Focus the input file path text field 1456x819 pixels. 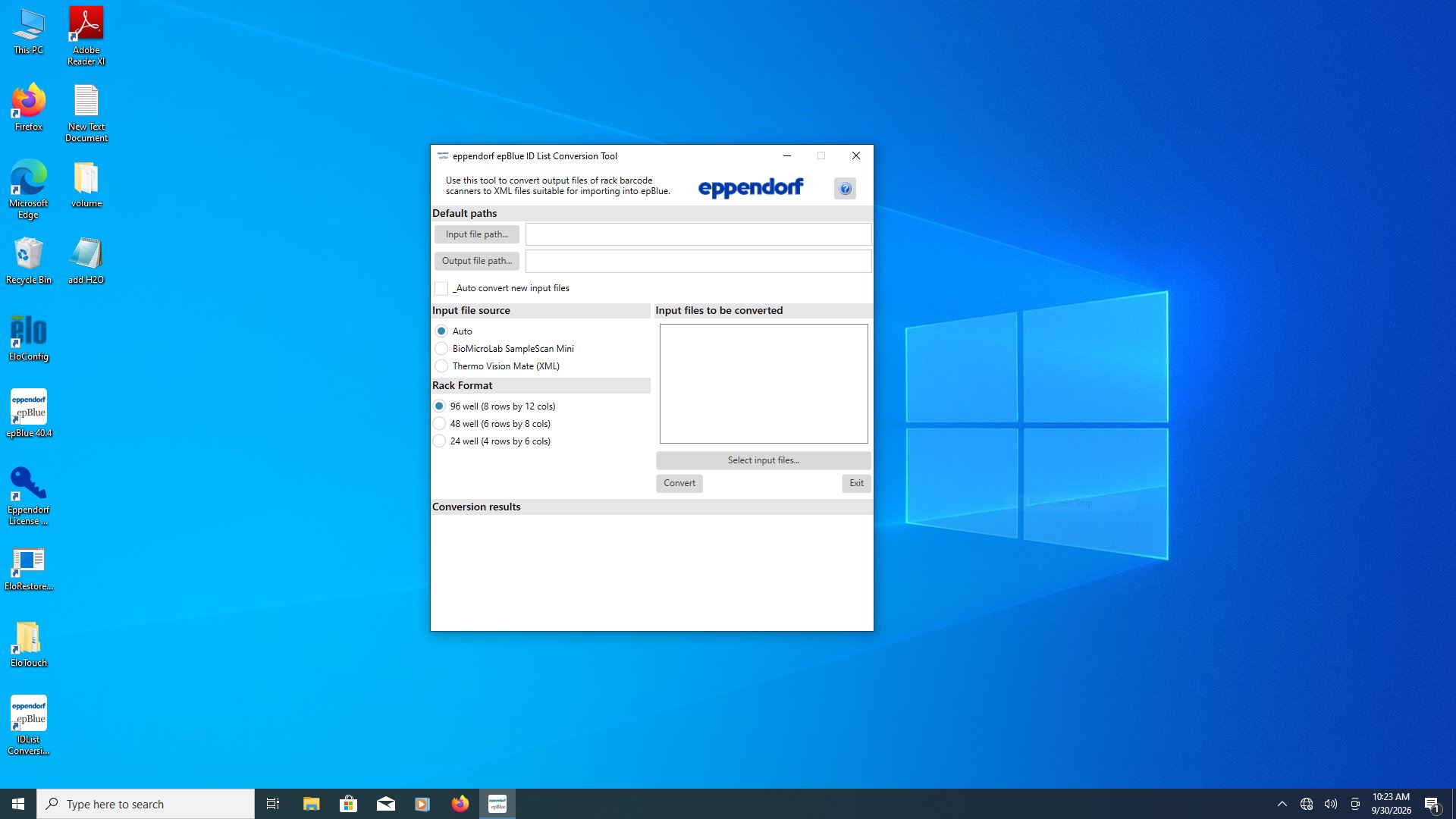click(698, 234)
